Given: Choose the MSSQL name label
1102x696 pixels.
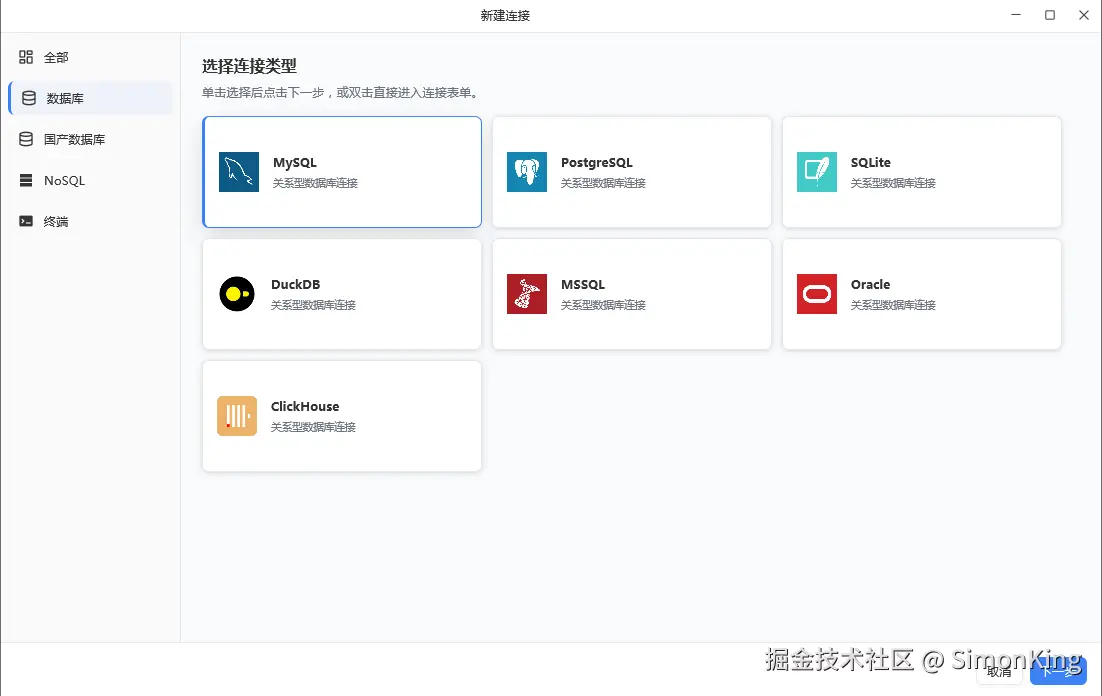Looking at the screenshot, I should point(583,285).
